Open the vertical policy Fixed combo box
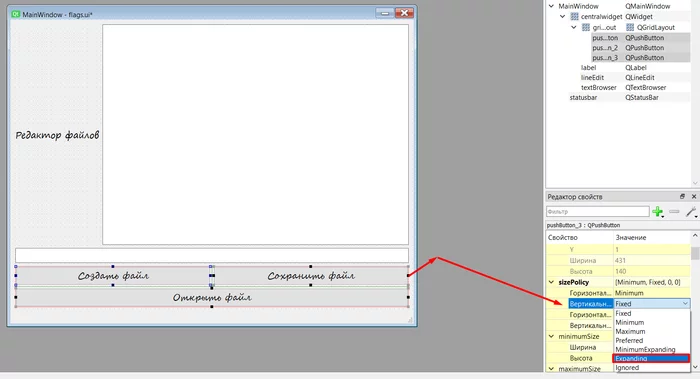This screenshot has width=700, height=379. [x=652, y=304]
